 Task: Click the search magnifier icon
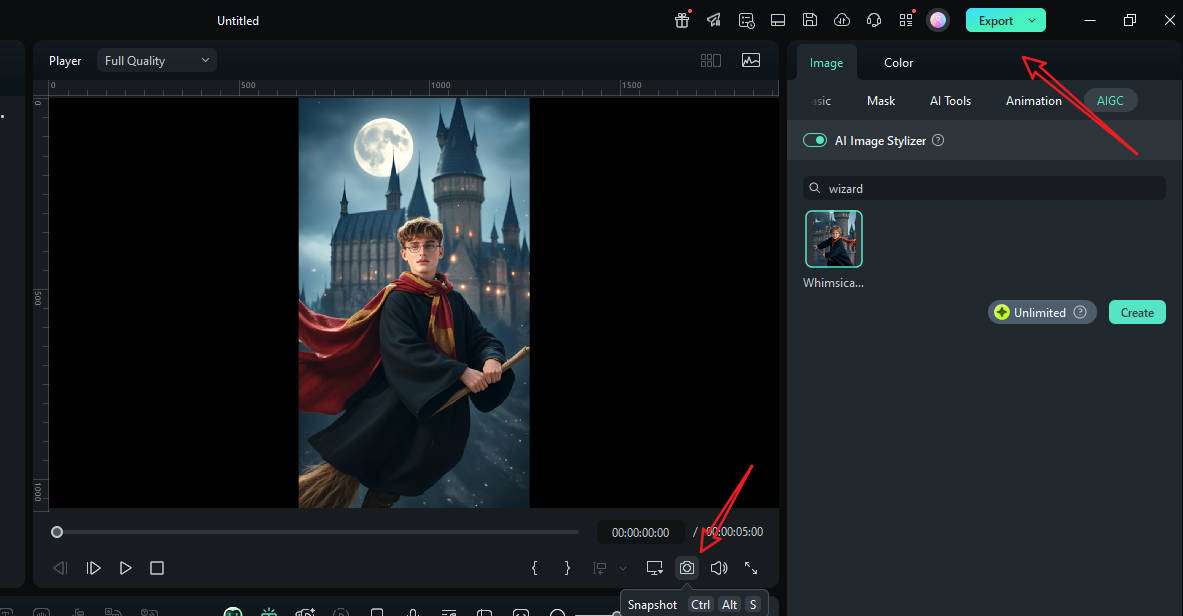point(815,188)
